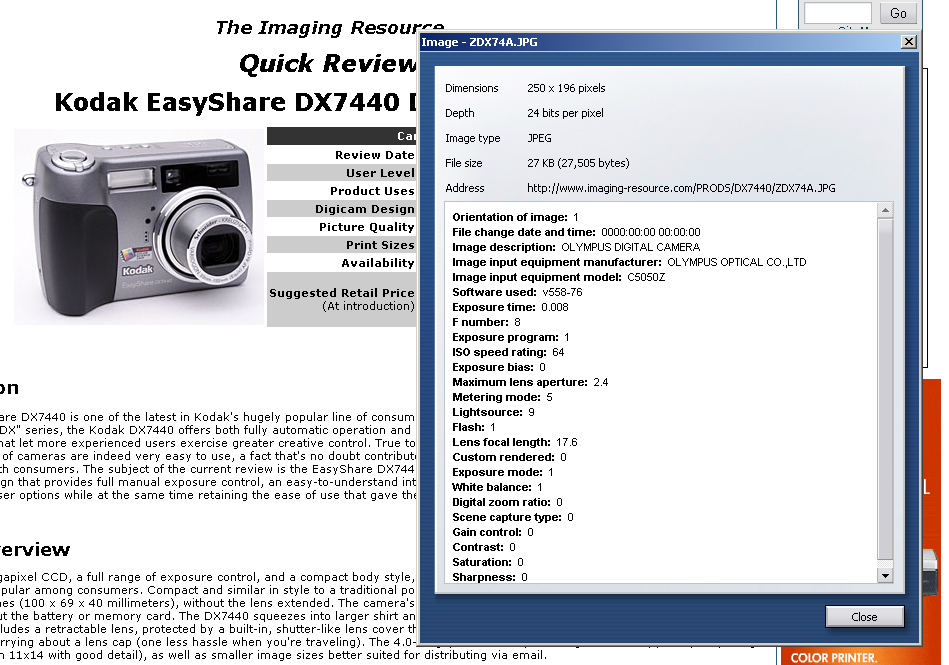Select 'ISO speed rating' 64 row
The height and width of the screenshot is (665, 949).
pos(508,352)
